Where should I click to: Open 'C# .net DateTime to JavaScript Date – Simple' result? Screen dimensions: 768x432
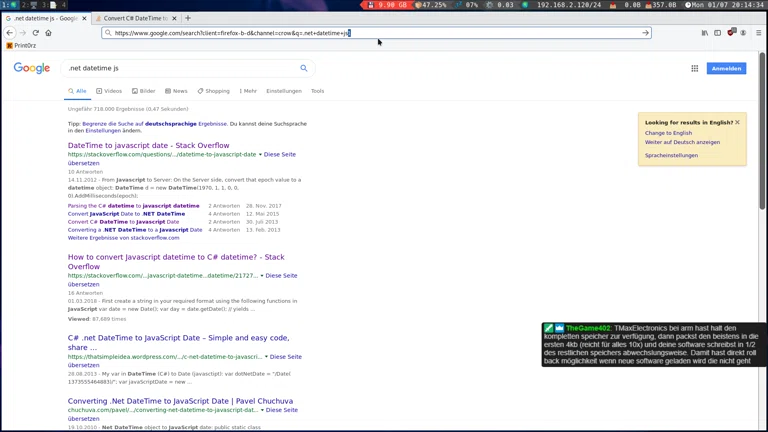pyautogui.click(x=178, y=342)
